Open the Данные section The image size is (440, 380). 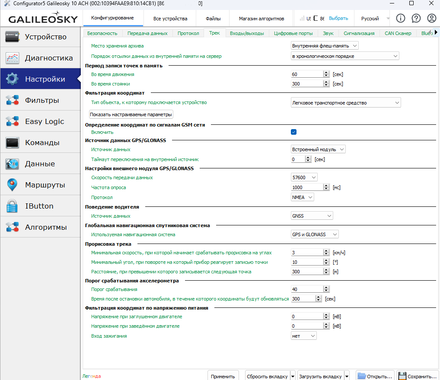(40, 164)
